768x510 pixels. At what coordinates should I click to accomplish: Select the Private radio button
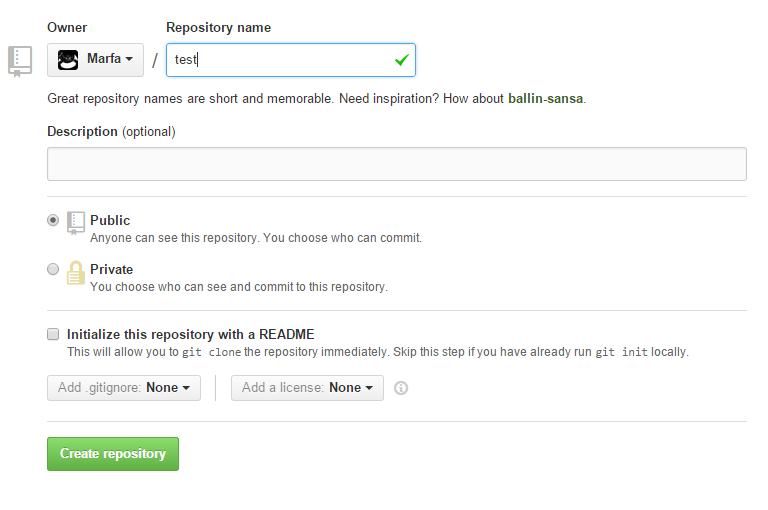pyautogui.click(x=53, y=269)
